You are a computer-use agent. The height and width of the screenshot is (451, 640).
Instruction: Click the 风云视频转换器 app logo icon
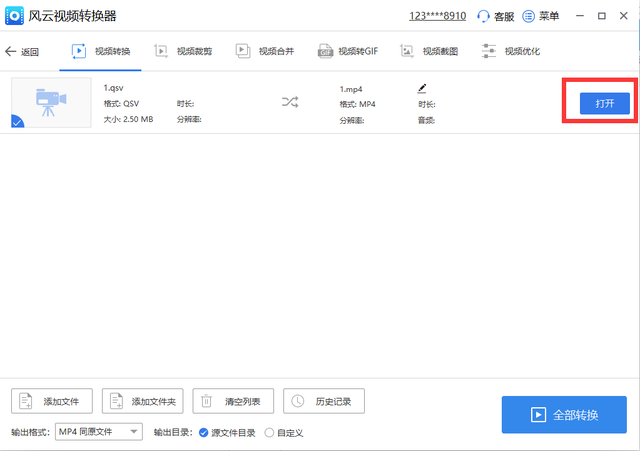[x=14, y=16]
